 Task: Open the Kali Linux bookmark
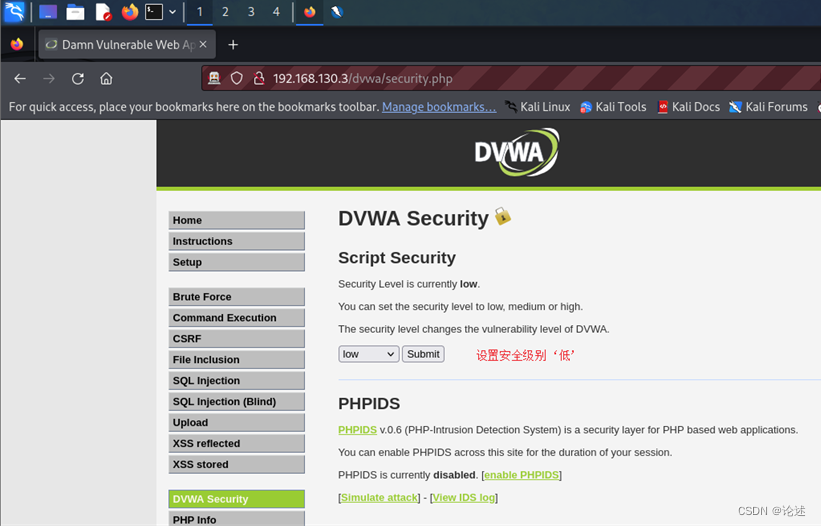(x=538, y=107)
